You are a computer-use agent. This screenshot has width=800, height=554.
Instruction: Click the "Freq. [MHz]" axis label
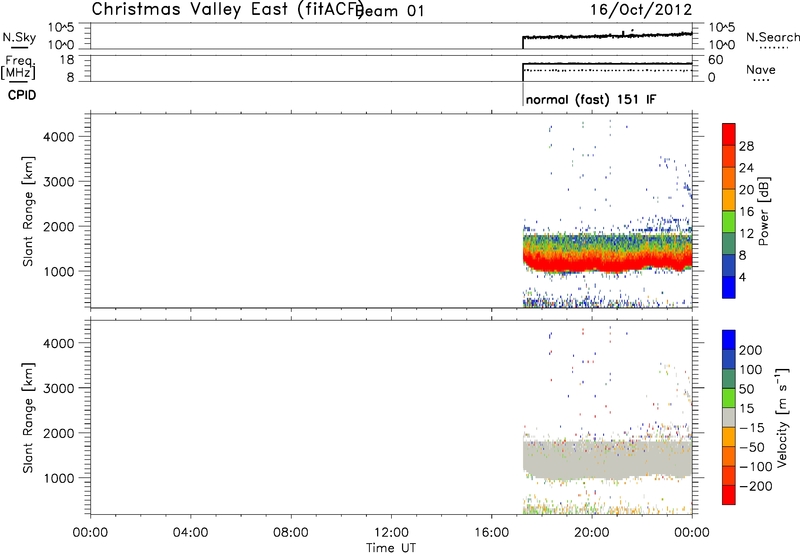click(x=18, y=68)
